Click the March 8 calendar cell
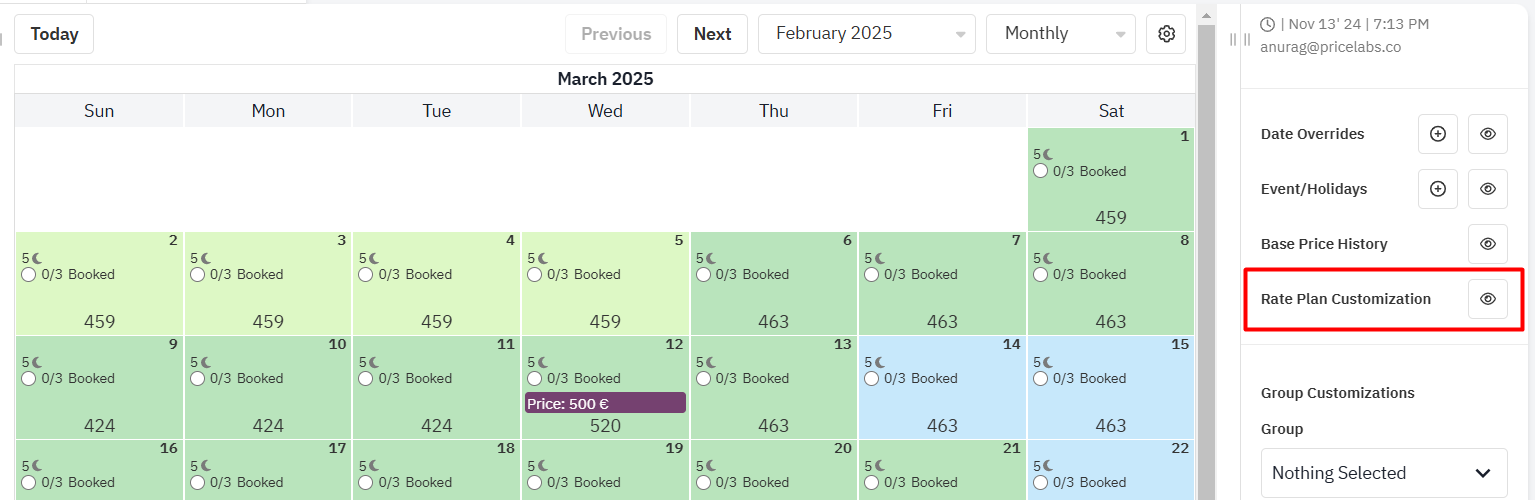 tap(1111, 283)
